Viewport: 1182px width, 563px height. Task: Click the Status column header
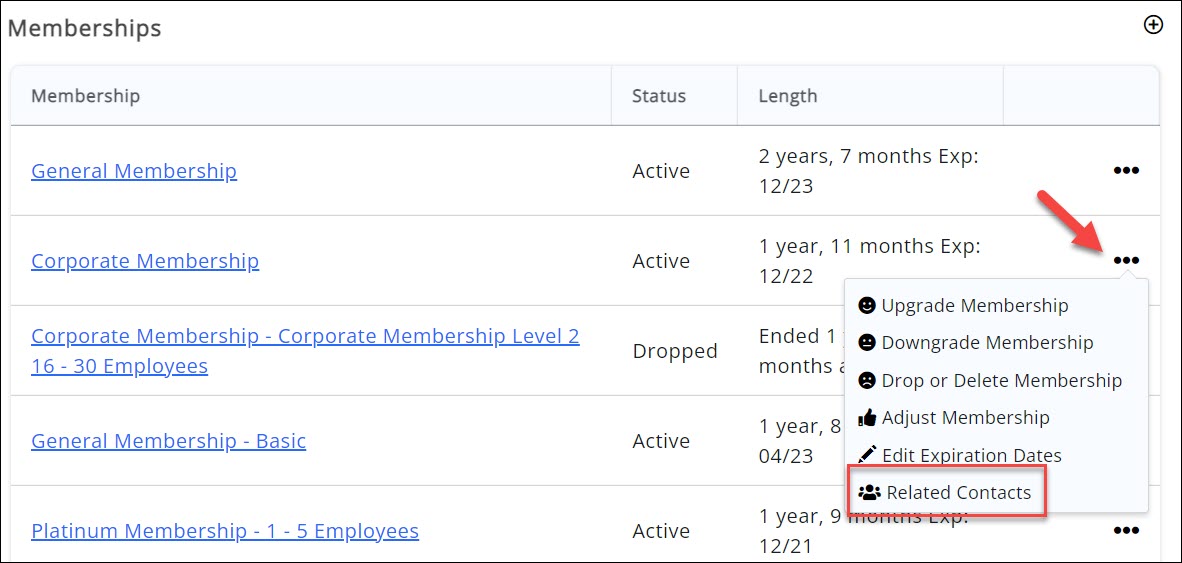659,96
